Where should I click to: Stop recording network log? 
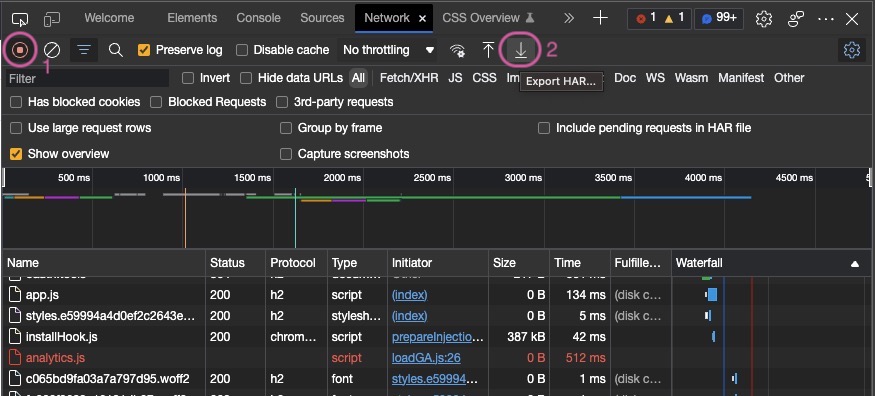20,50
